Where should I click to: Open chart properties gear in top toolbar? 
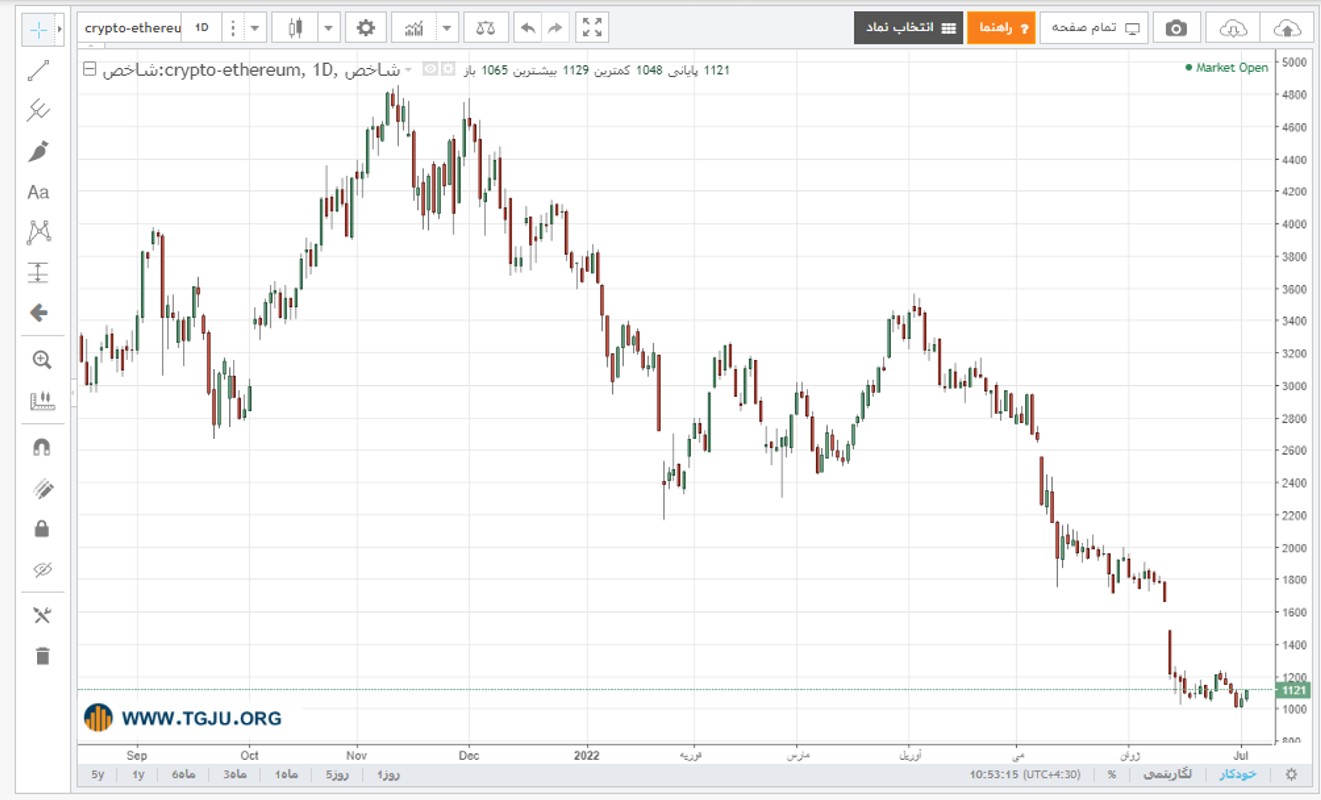[x=366, y=28]
